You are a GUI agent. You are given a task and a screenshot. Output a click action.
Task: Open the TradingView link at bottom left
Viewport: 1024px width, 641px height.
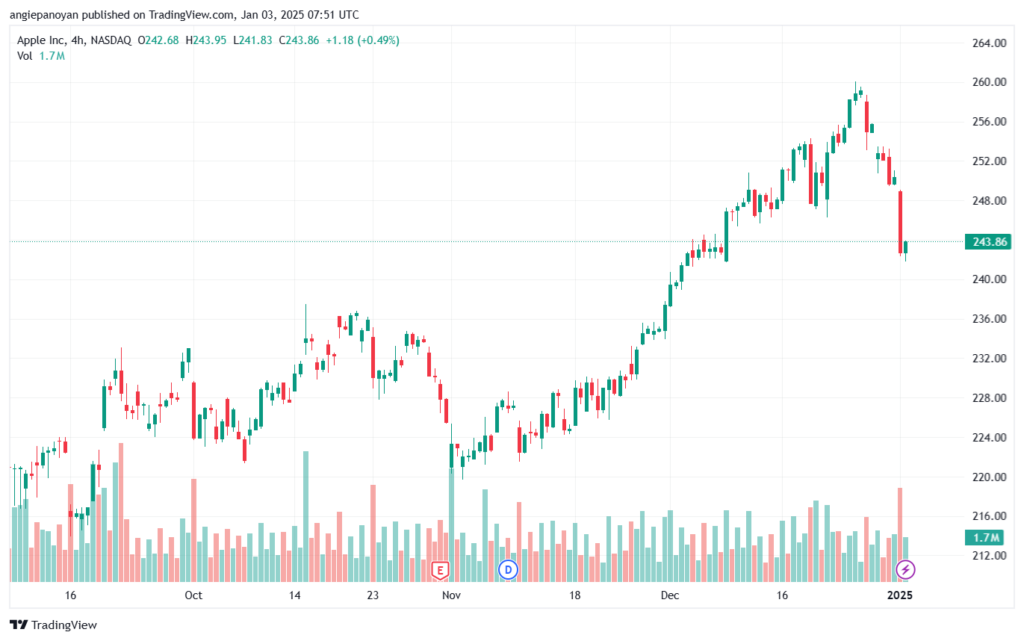54,625
